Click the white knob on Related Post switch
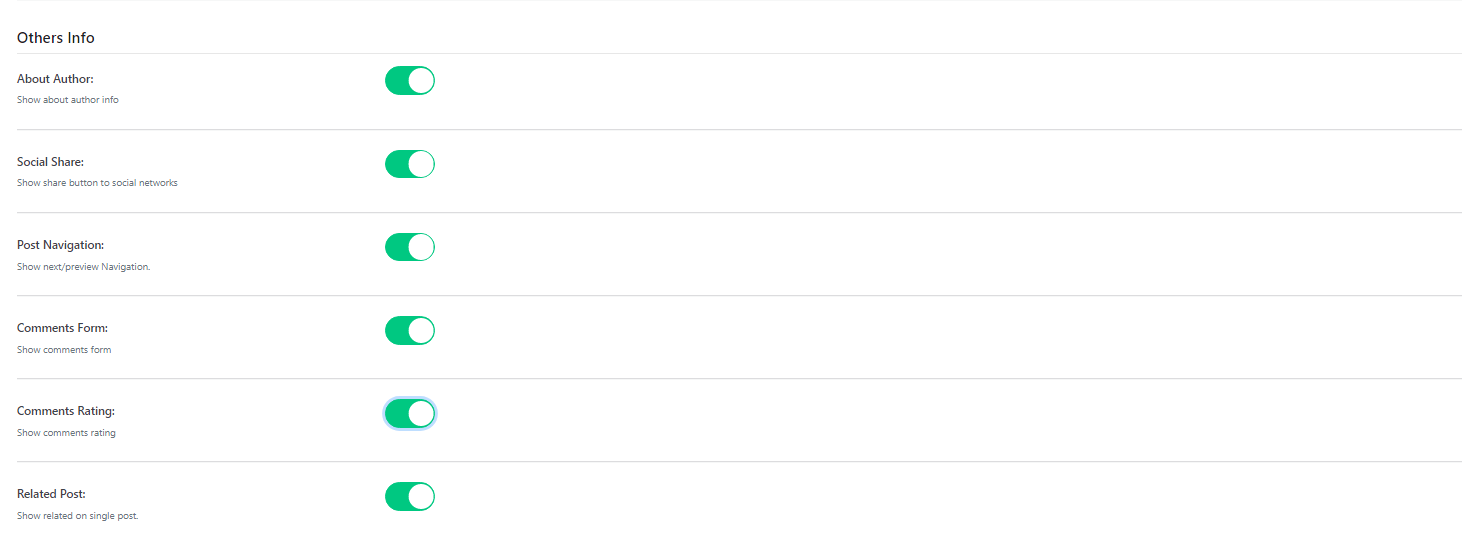This screenshot has width=1477, height=552. [x=421, y=496]
